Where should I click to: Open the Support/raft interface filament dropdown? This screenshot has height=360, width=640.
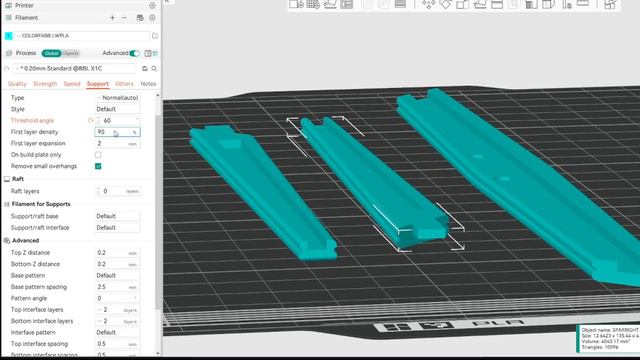118,227
